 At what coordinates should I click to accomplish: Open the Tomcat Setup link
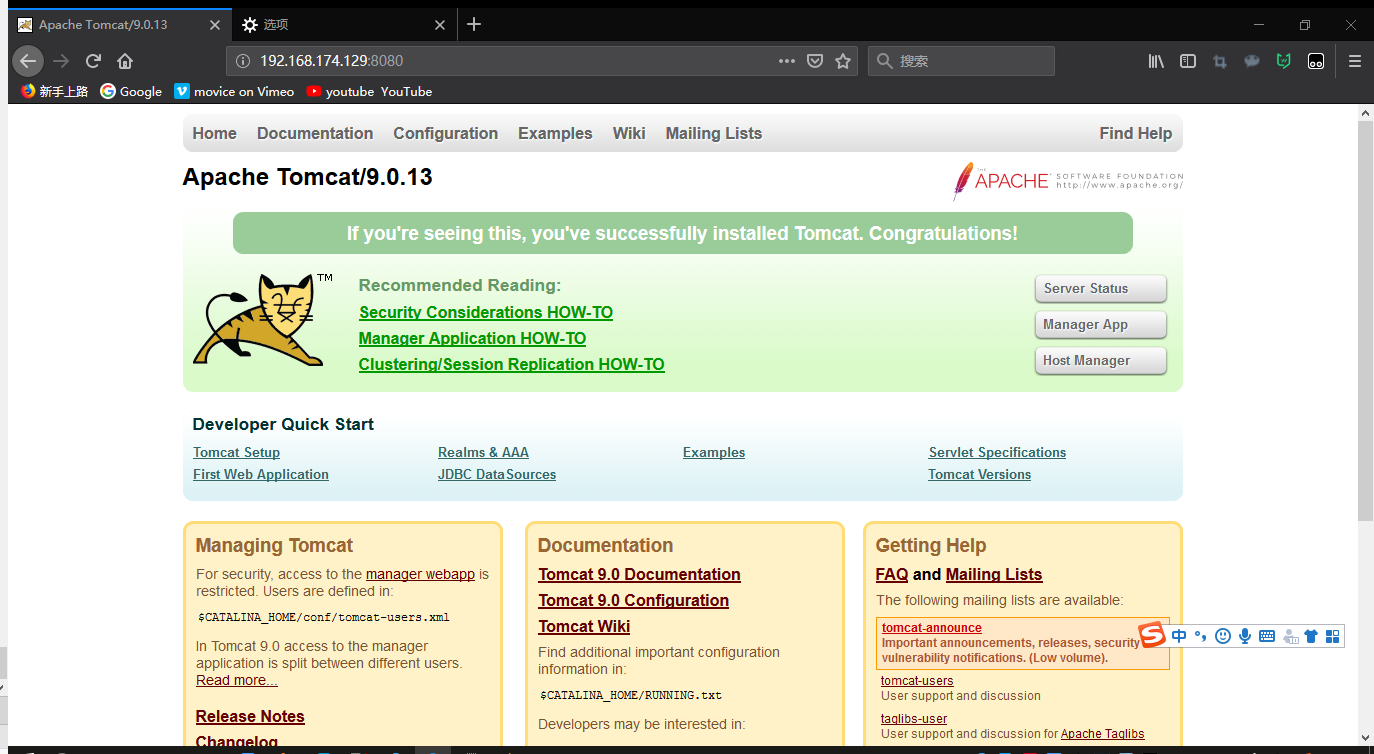[236, 452]
